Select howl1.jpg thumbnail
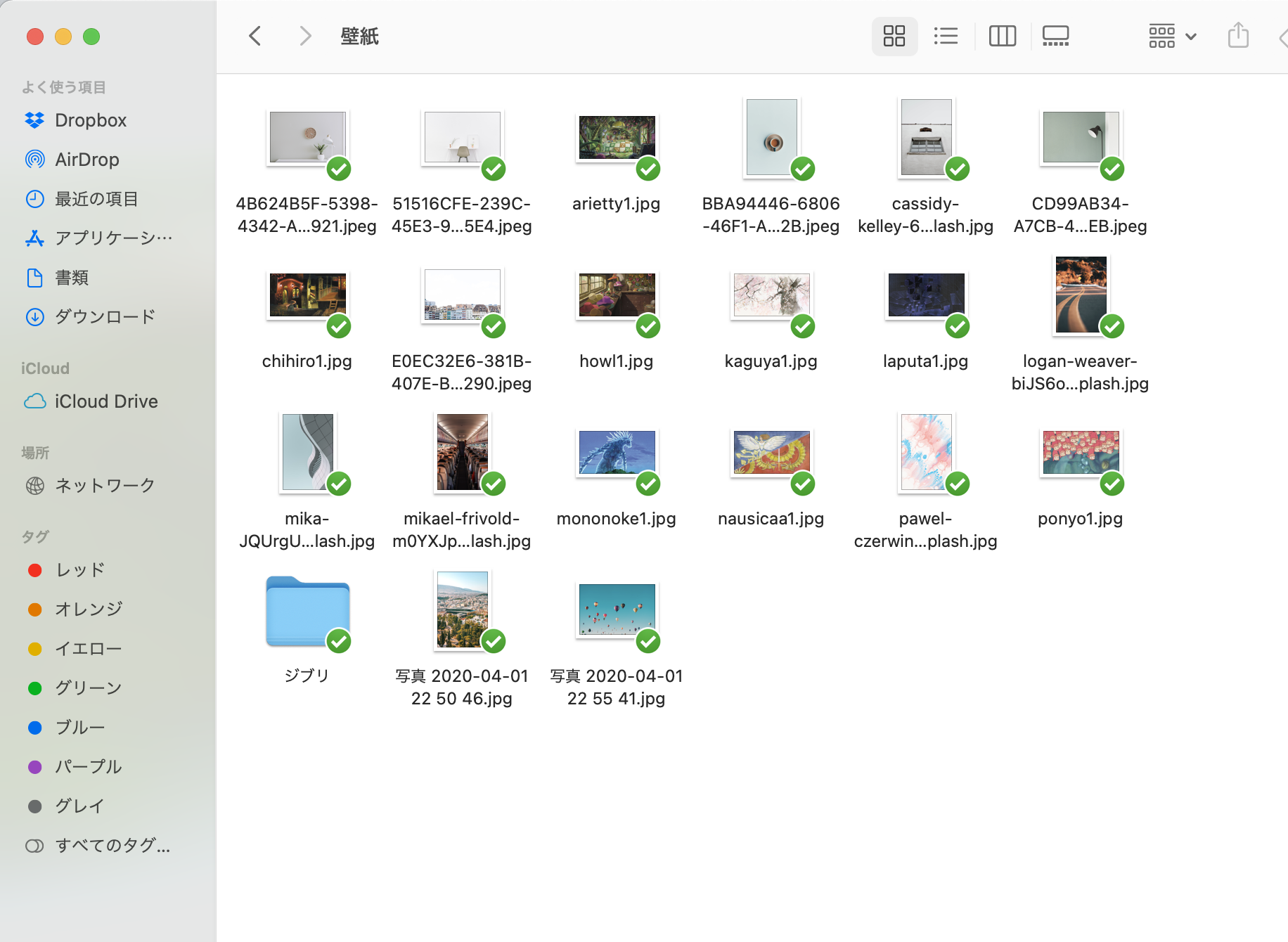Screen dimensions: 1288x942 click(x=617, y=295)
